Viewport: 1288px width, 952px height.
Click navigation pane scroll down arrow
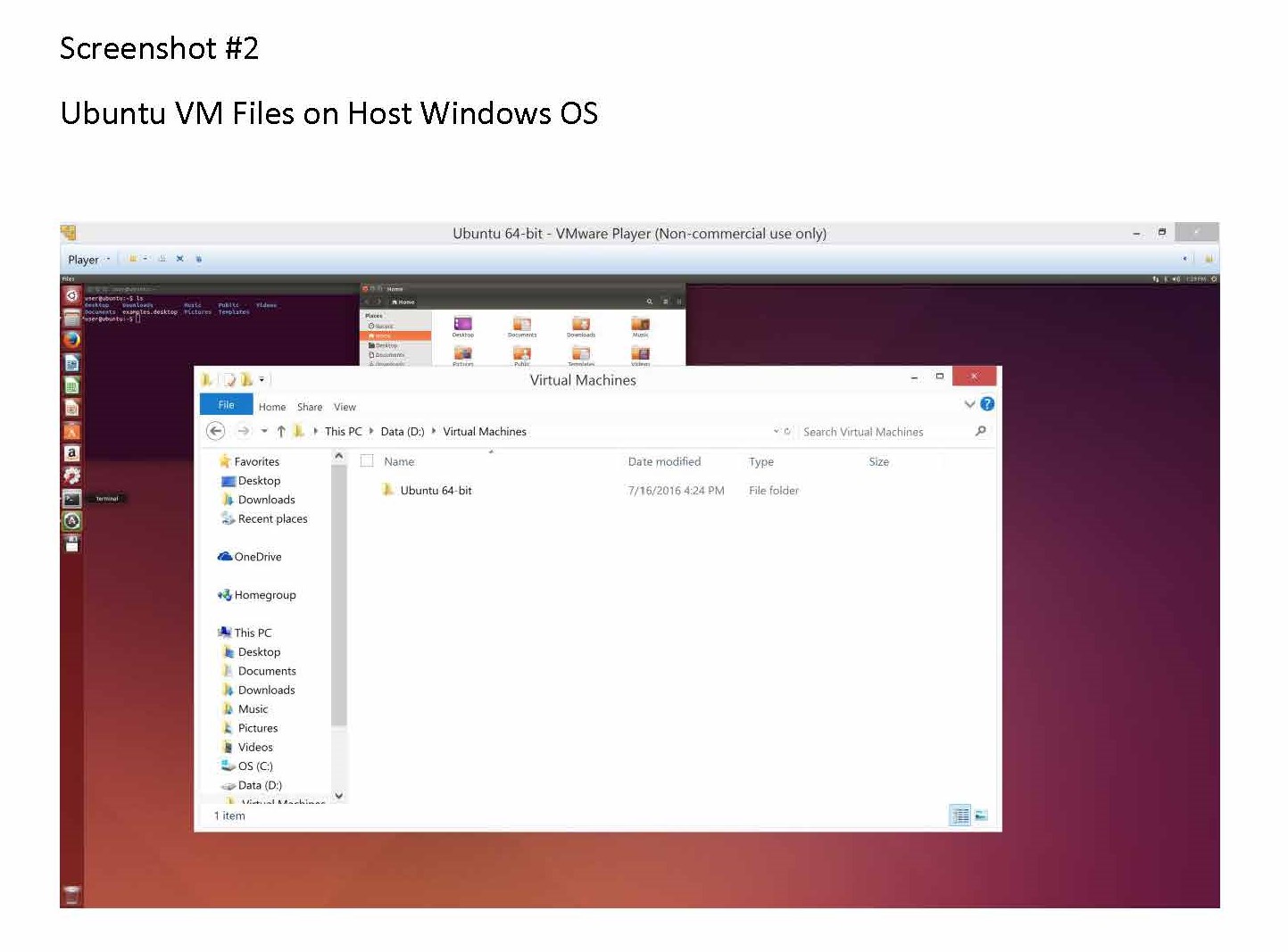pos(338,795)
